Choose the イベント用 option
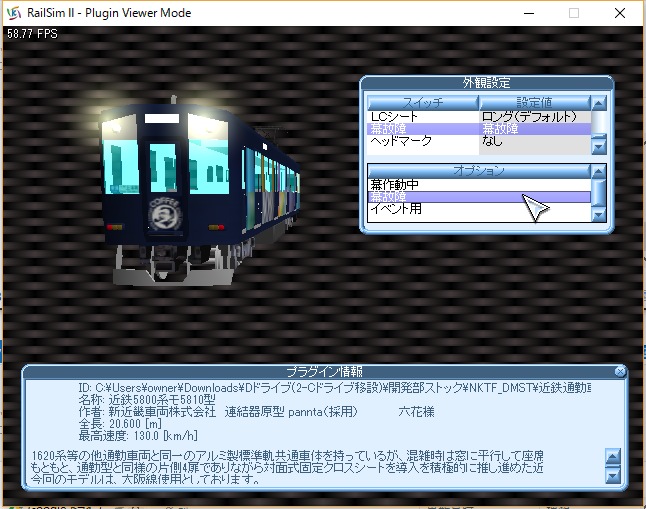Image resolution: width=646 pixels, height=509 pixels. (x=479, y=209)
